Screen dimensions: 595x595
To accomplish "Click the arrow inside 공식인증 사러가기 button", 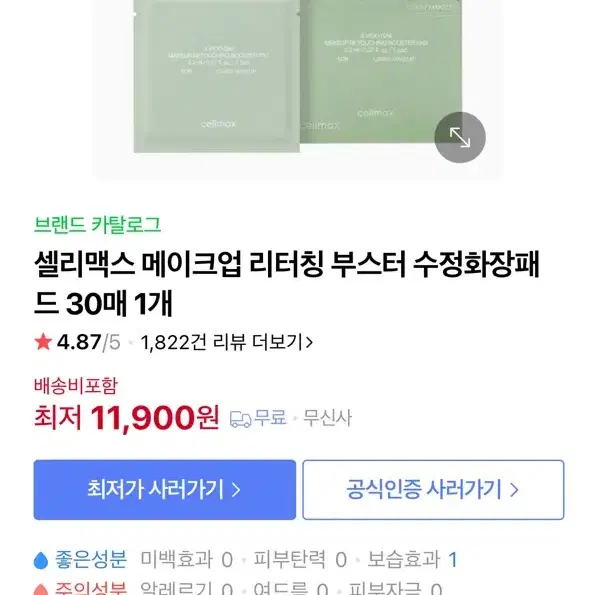I will click(x=514, y=490).
